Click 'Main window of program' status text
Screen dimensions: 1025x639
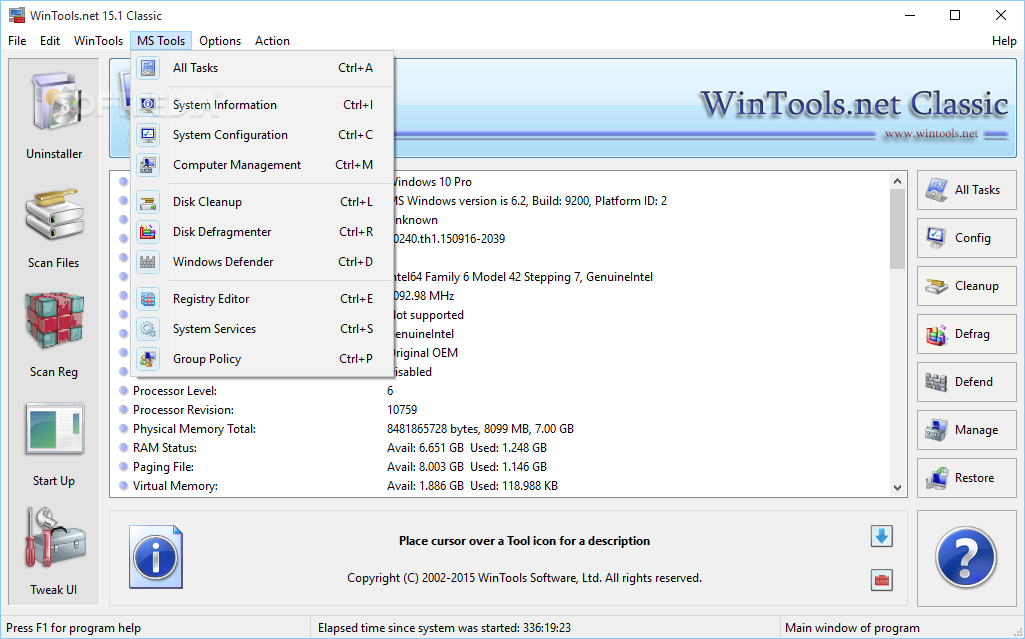point(852,628)
